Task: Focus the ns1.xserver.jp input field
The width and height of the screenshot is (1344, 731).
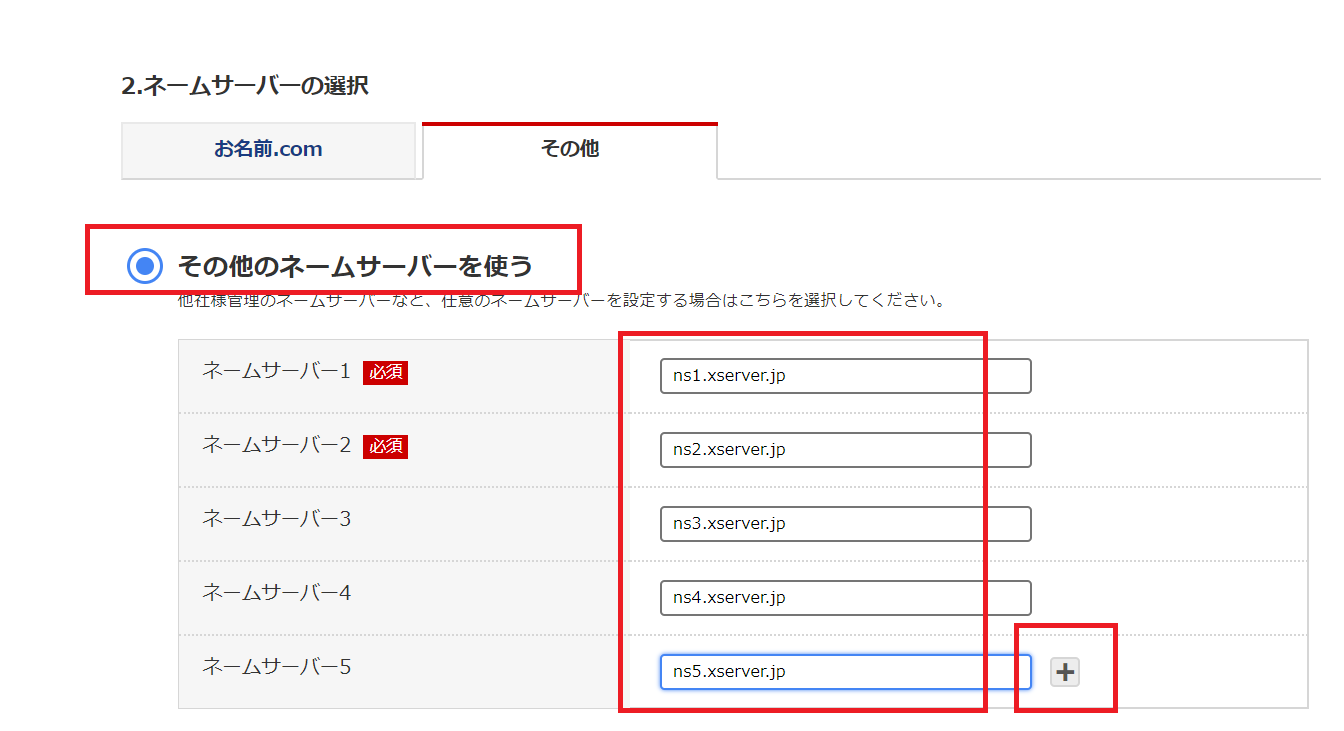Action: [x=845, y=376]
